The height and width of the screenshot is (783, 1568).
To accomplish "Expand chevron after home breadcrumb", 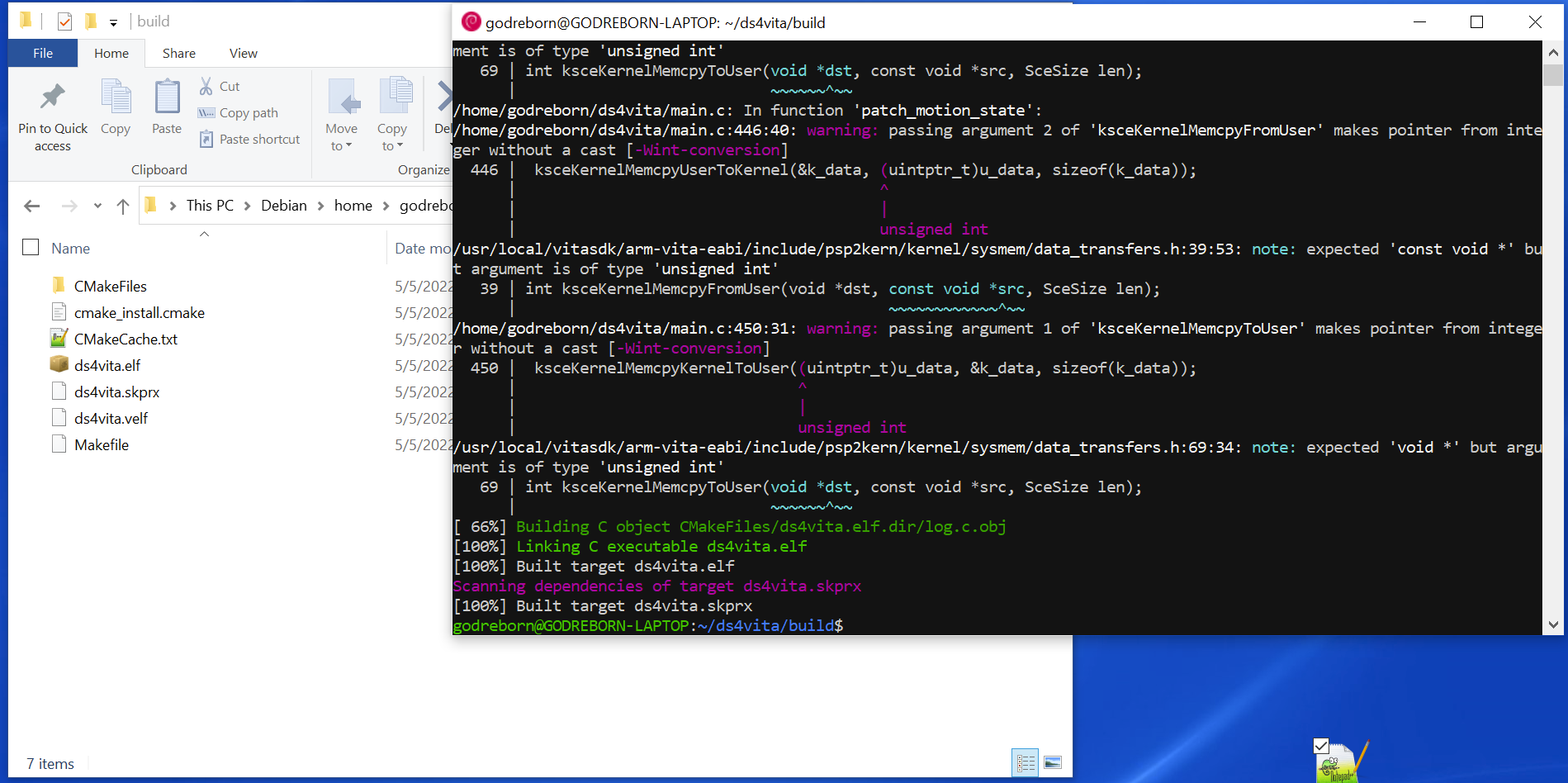I will (x=386, y=206).
